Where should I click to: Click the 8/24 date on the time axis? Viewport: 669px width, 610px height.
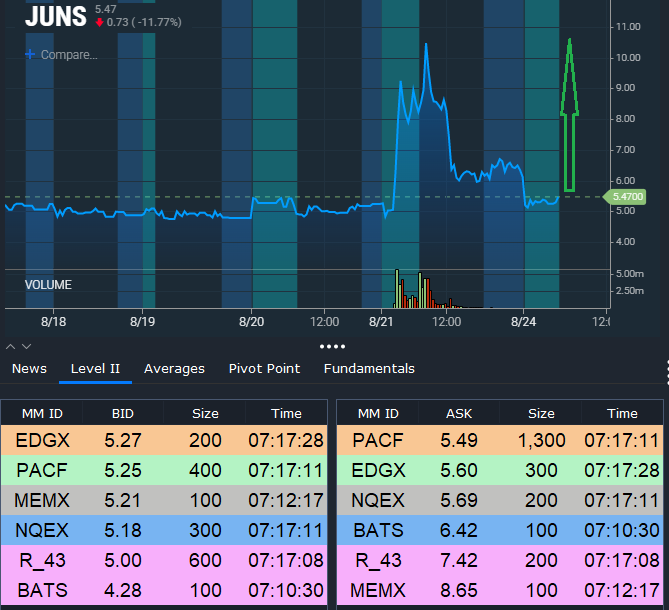pyautogui.click(x=524, y=321)
